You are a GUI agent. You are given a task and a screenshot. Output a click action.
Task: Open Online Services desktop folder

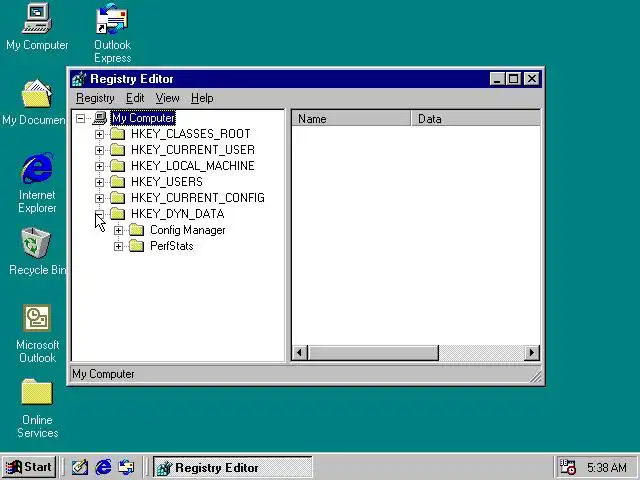click(37, 391)
